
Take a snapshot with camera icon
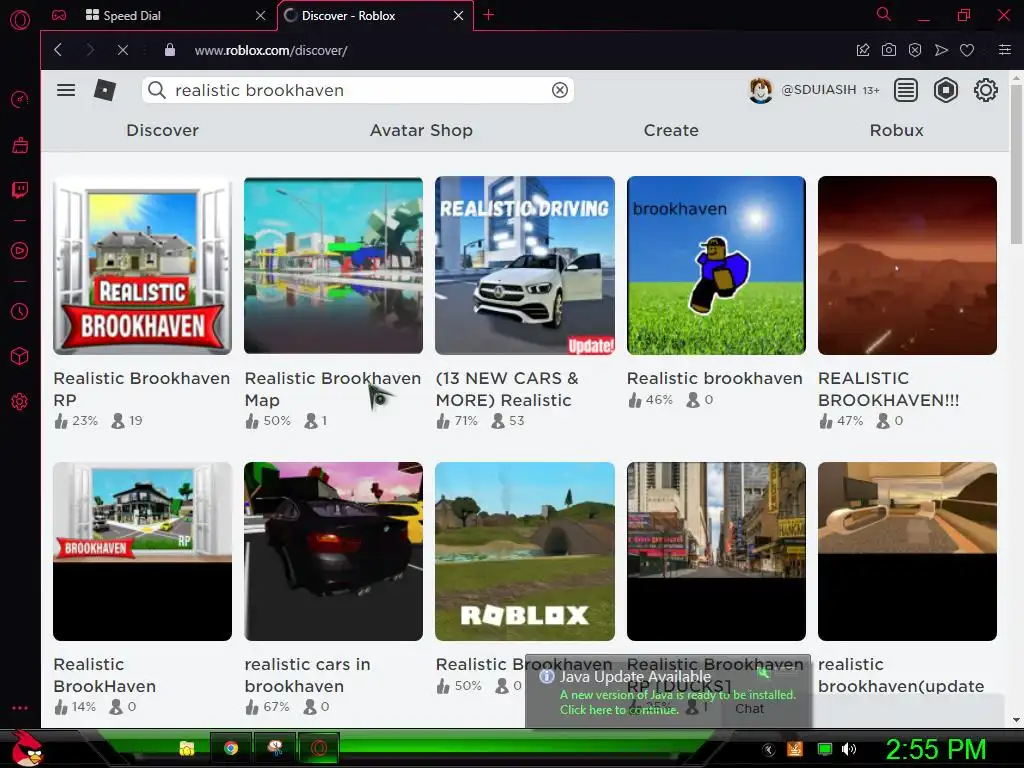[x=889, y=50]
